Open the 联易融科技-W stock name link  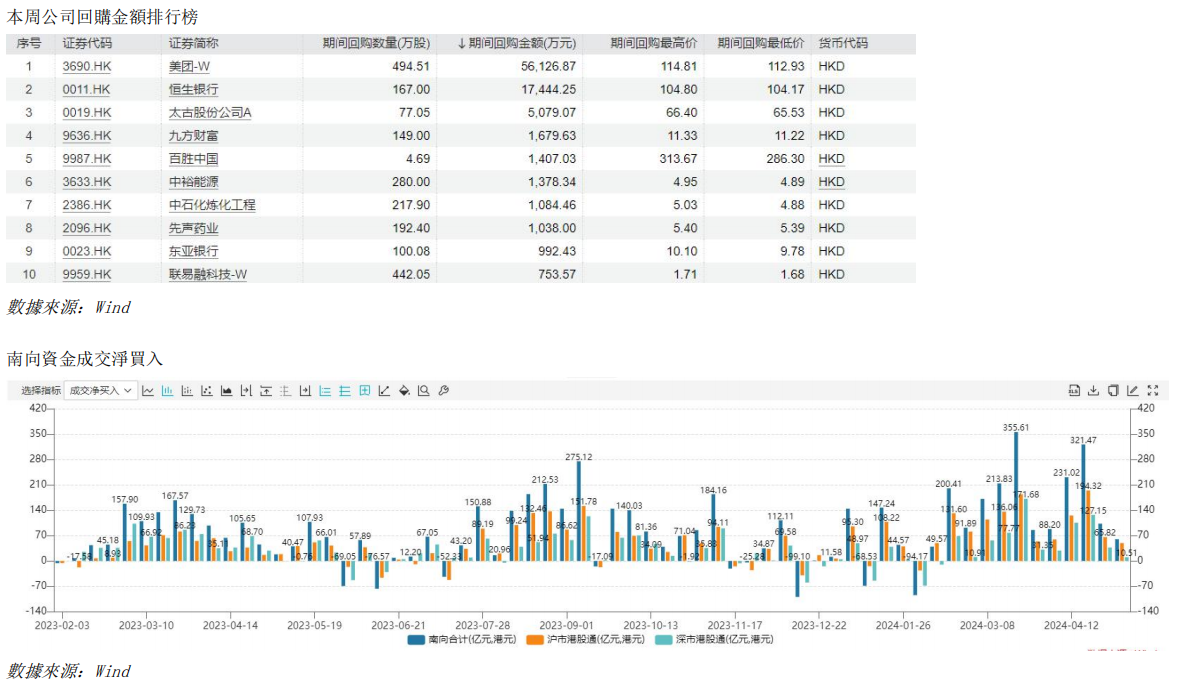tap(208, 274)
